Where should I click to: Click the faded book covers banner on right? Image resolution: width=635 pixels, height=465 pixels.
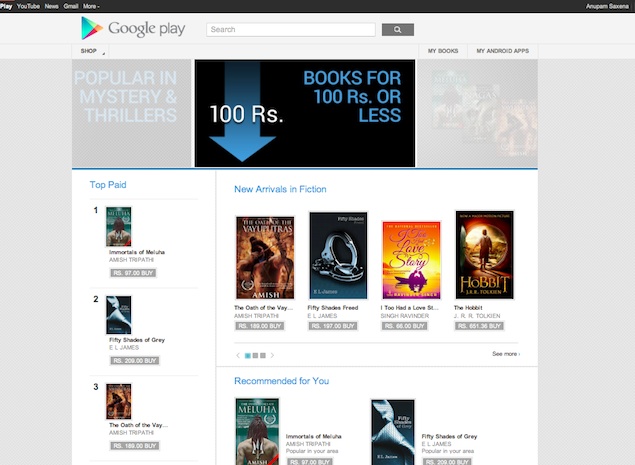477,113
